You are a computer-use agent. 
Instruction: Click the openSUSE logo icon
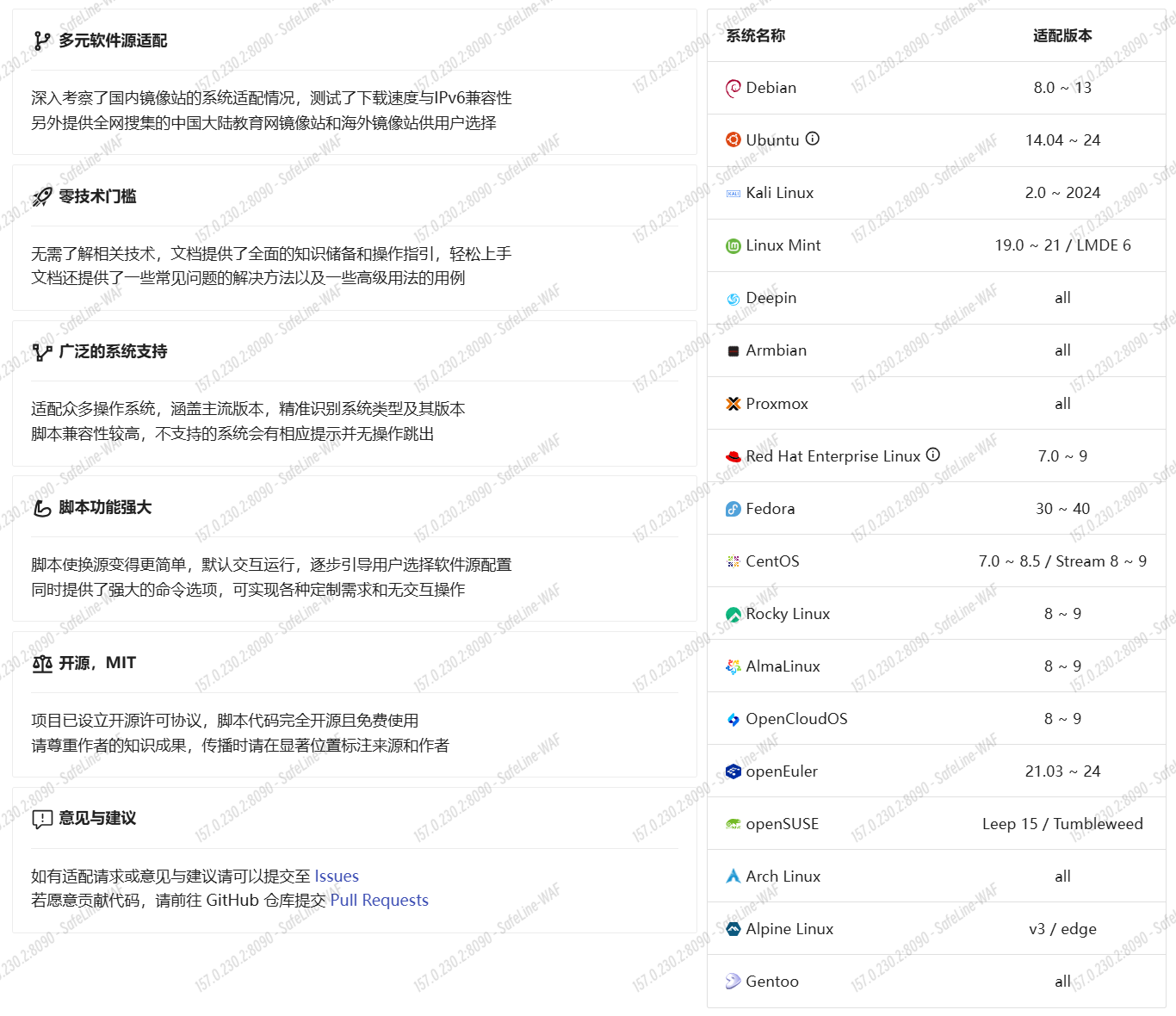pyautogui.click(x=733, y=825)
